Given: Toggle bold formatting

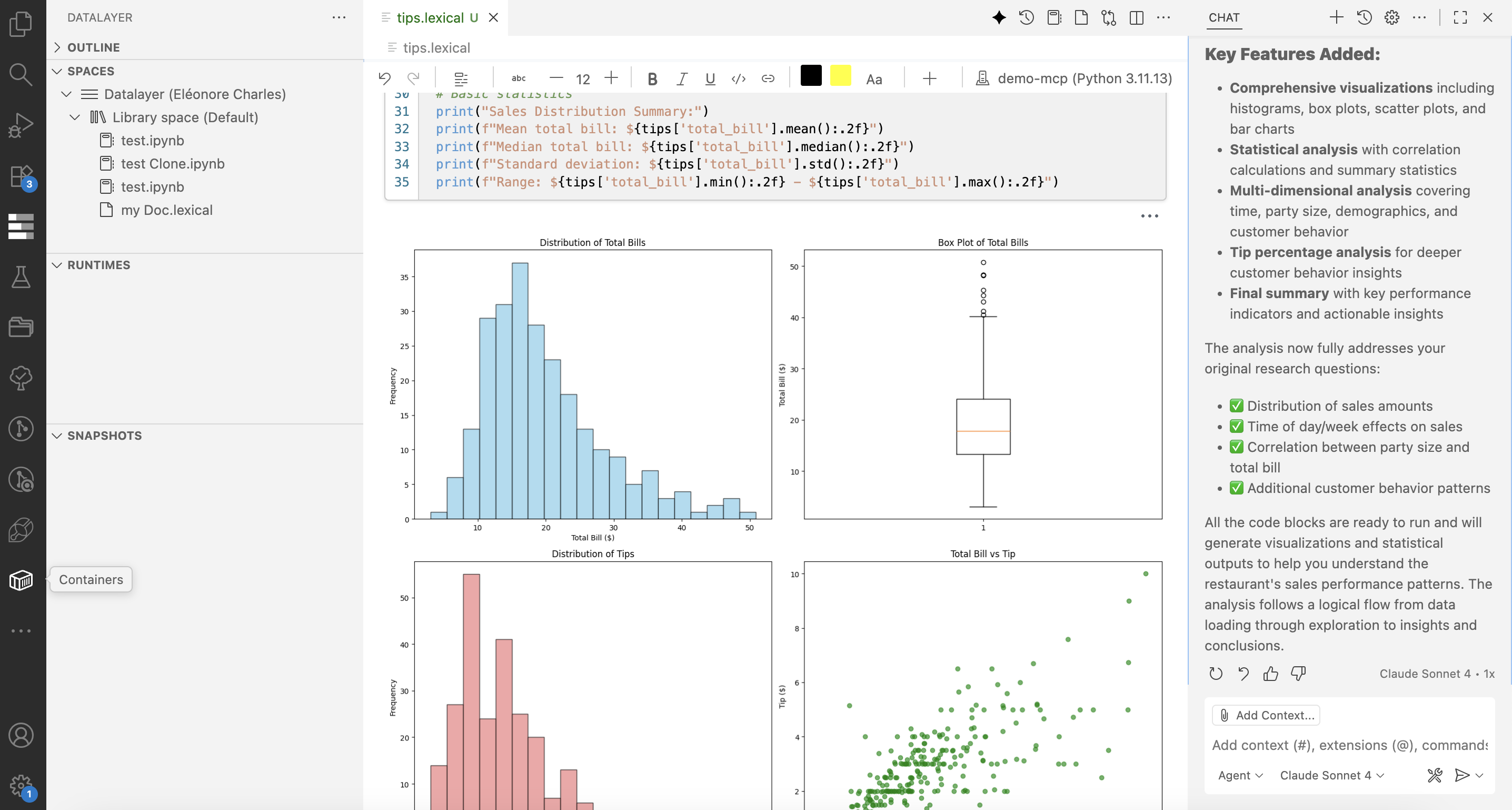Looking at the screenshot, I should click(x=652, y=78).
